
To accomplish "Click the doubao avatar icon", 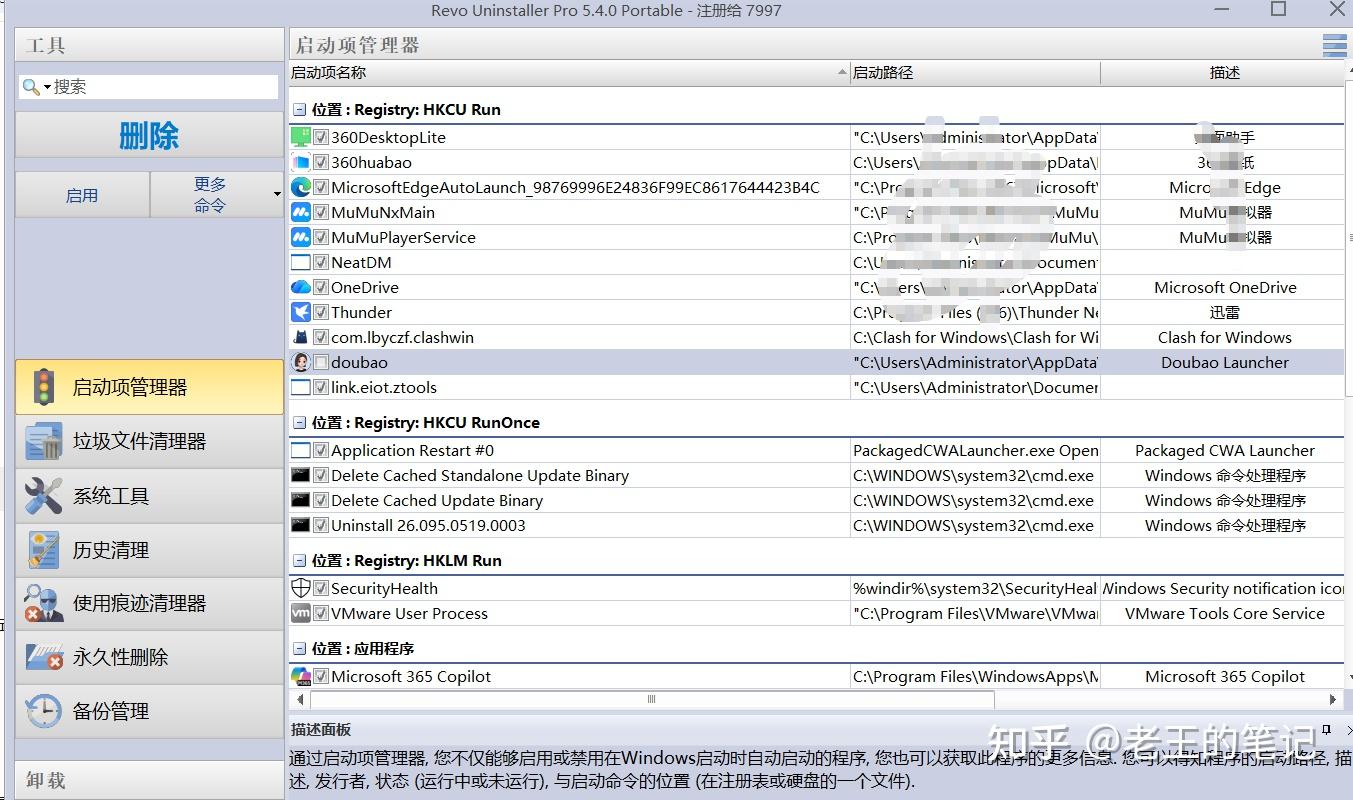I will pos(300,362).
